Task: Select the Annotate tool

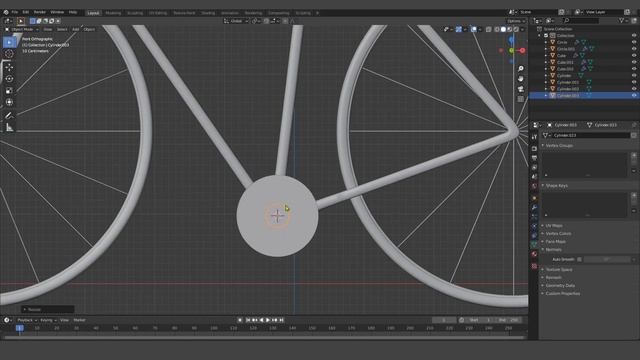Action: click(9, 116)
